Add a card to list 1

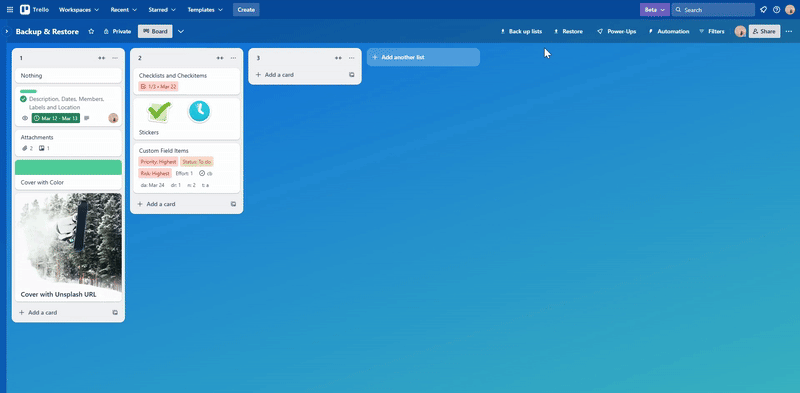pos(62,312)
